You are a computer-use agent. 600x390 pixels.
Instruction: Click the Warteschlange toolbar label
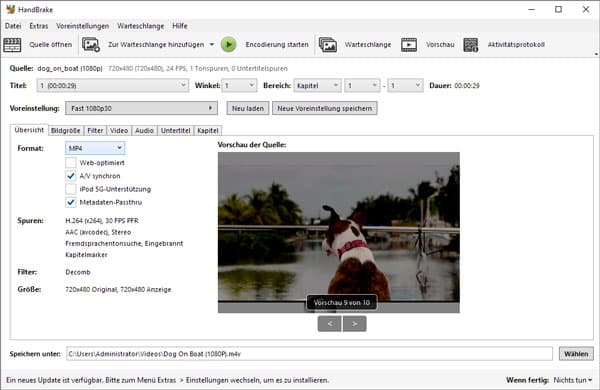[x=368, y=45]
